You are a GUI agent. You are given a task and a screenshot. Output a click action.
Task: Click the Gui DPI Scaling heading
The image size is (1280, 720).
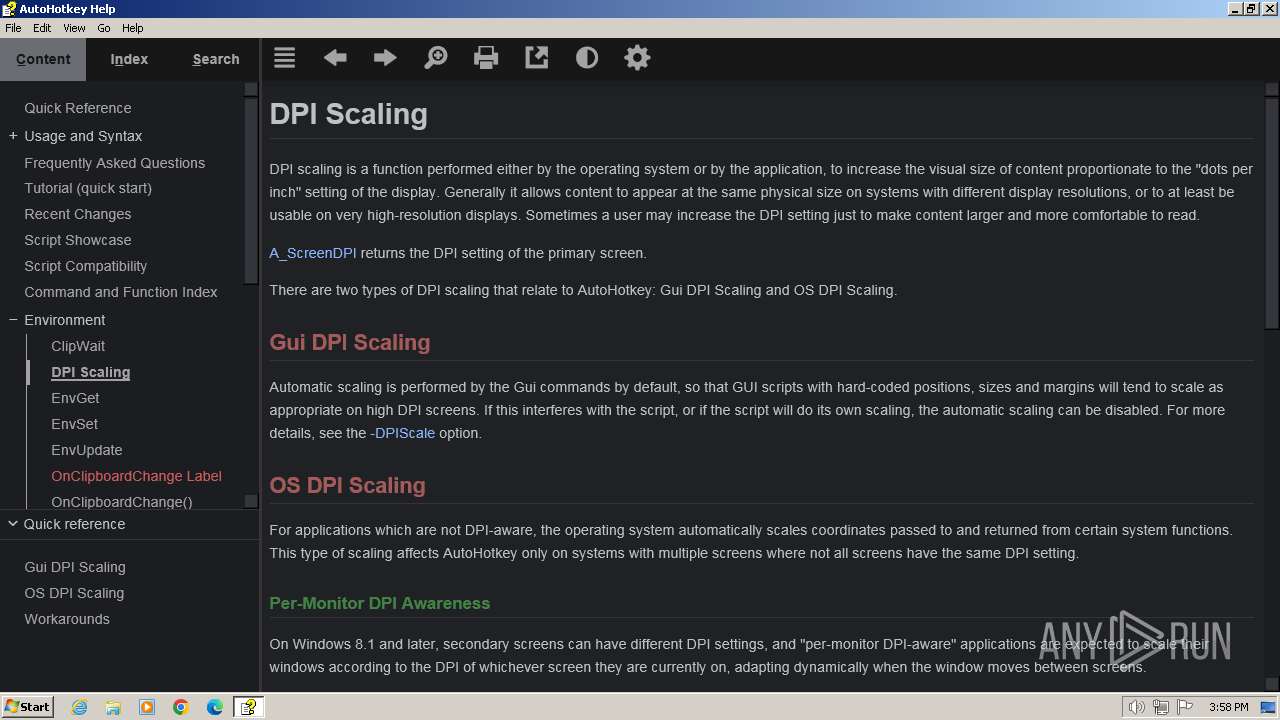(x=350, y=342)
